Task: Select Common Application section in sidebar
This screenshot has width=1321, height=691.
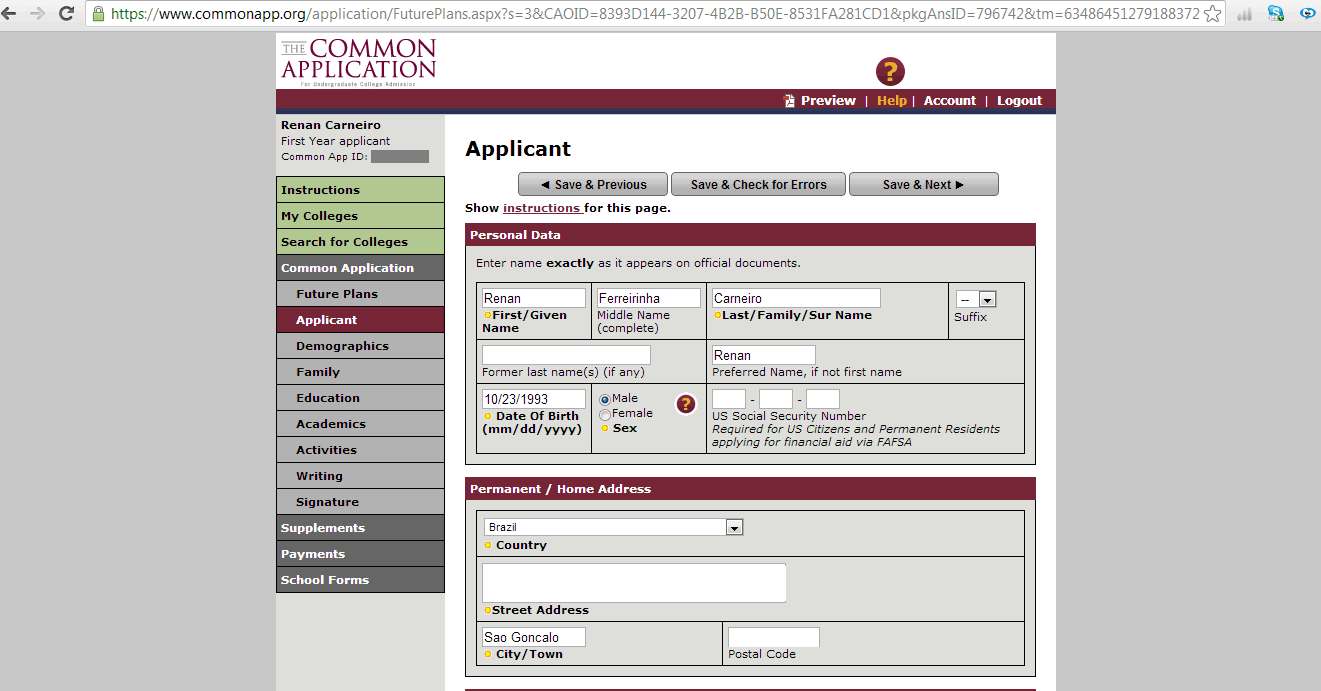Action: click(360, 268)
